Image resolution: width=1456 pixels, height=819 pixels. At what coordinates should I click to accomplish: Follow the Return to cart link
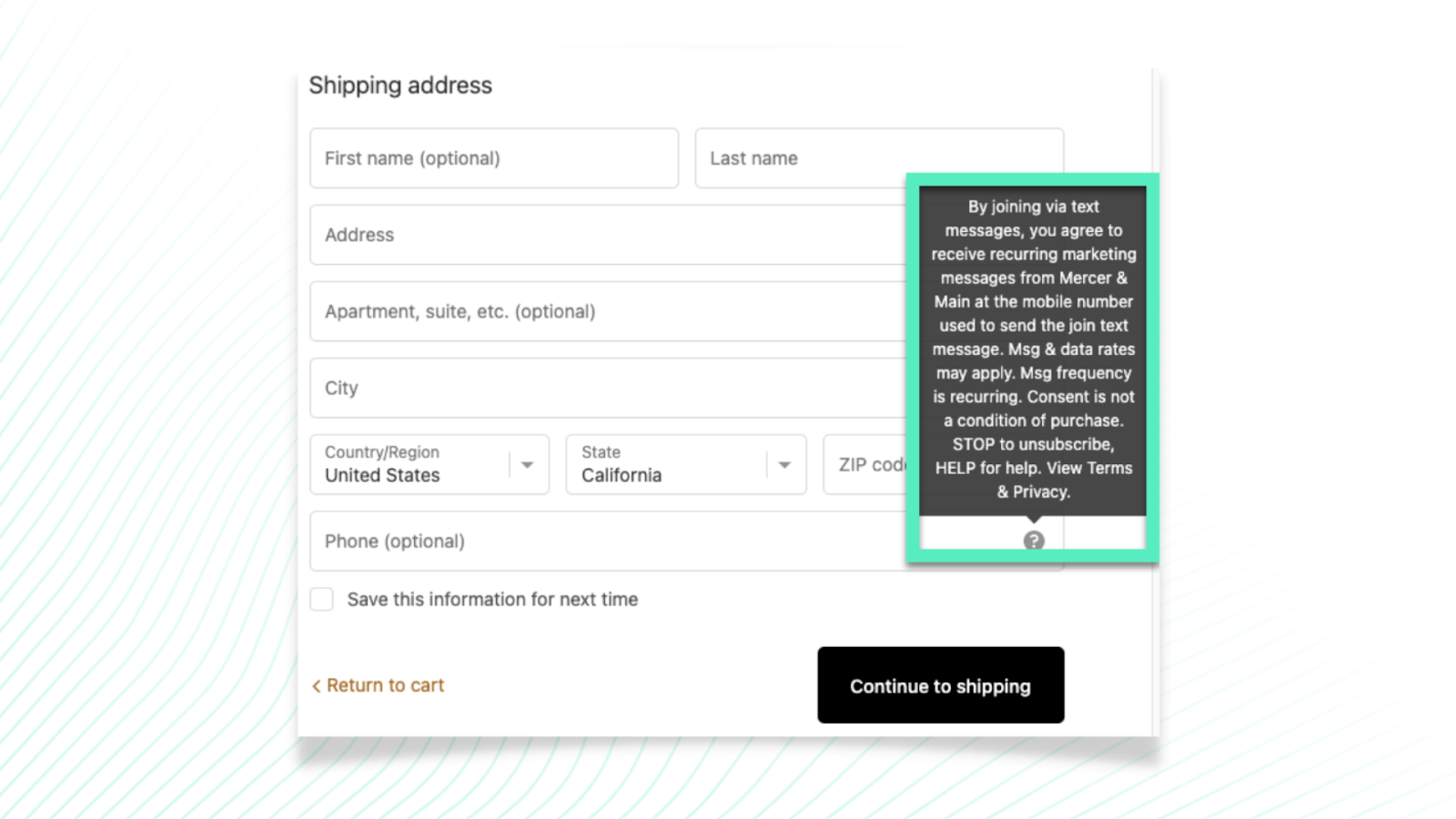(x=385, y=685)
